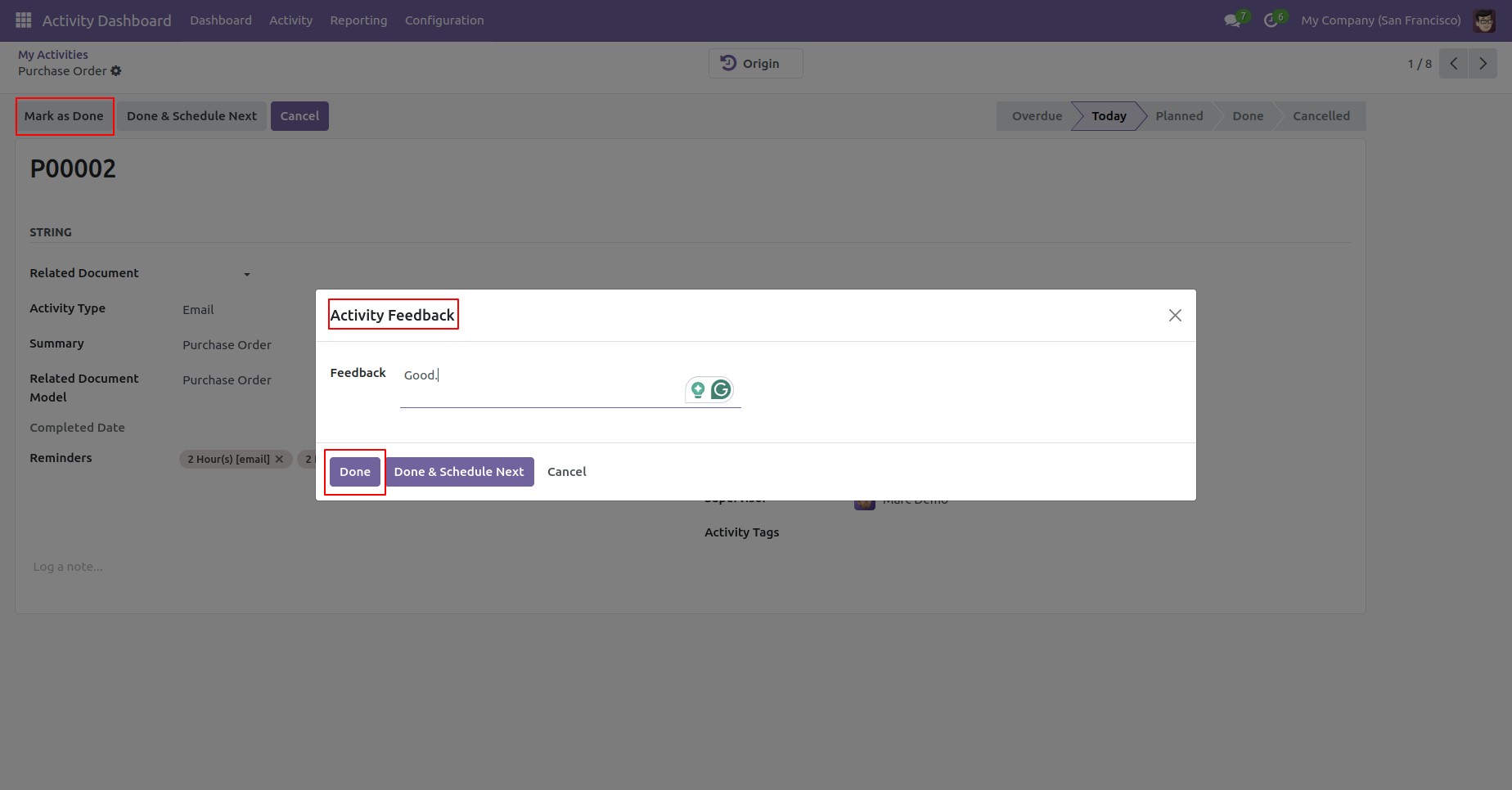This screenshot has width=1512, height=790.
Task: Click the Origin smart button
Action: point(755,63)
